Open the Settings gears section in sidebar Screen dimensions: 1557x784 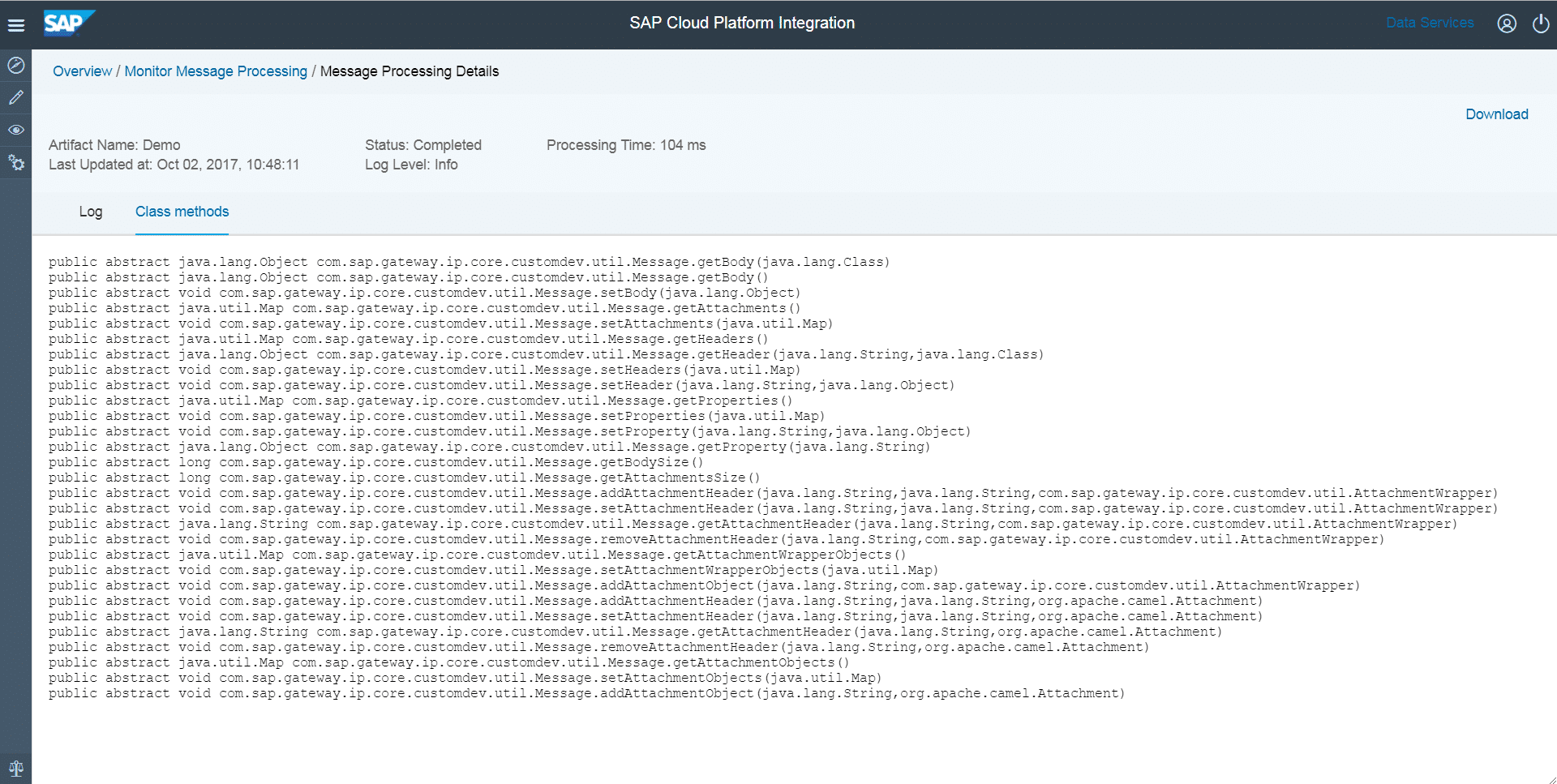16,163
